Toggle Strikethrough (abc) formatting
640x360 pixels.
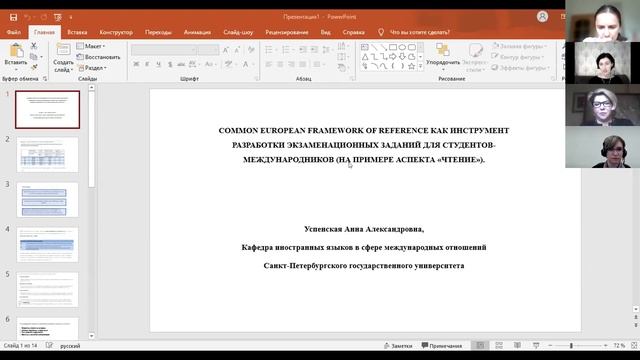(x=181, y=64)
